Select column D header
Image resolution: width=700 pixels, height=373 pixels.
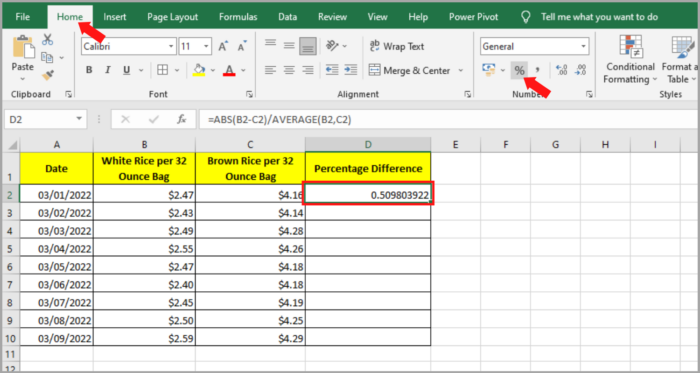point(368,145)
